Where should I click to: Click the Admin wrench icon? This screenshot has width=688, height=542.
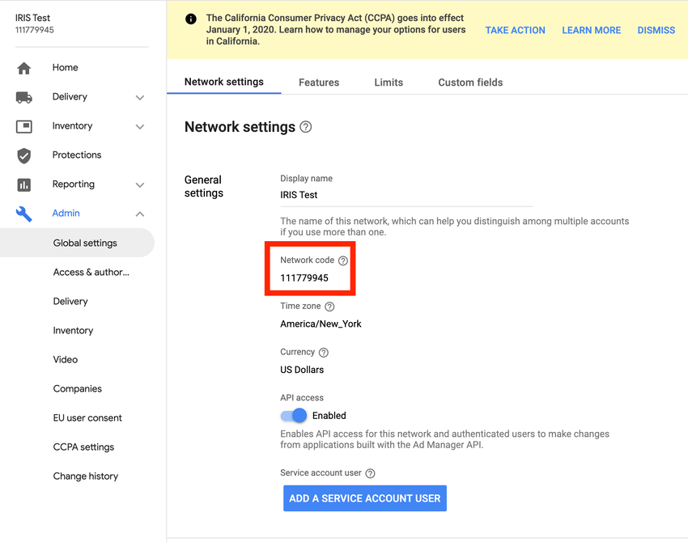click(x=24, y=214)
